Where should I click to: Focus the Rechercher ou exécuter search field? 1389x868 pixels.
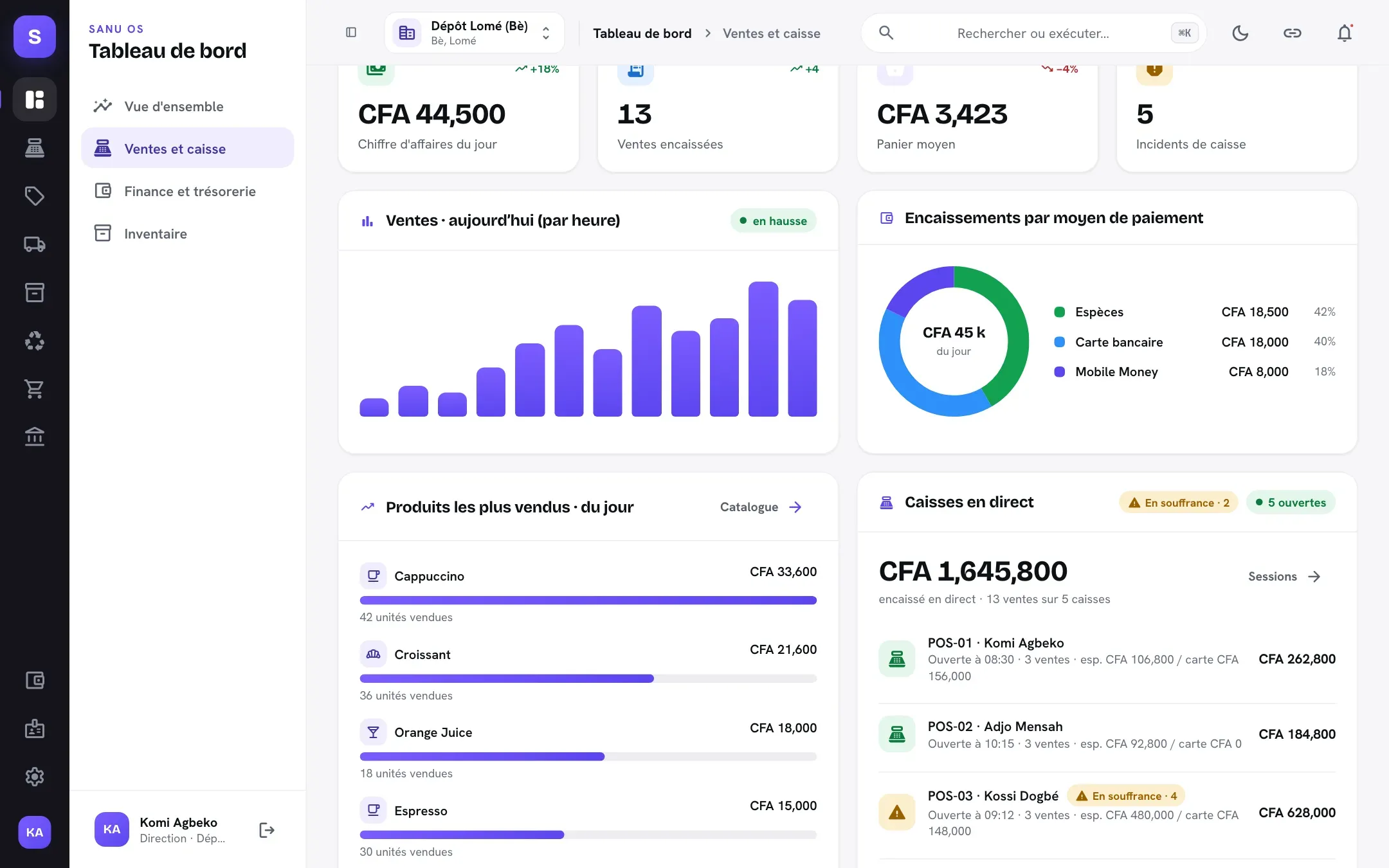tap(1033, 33)
